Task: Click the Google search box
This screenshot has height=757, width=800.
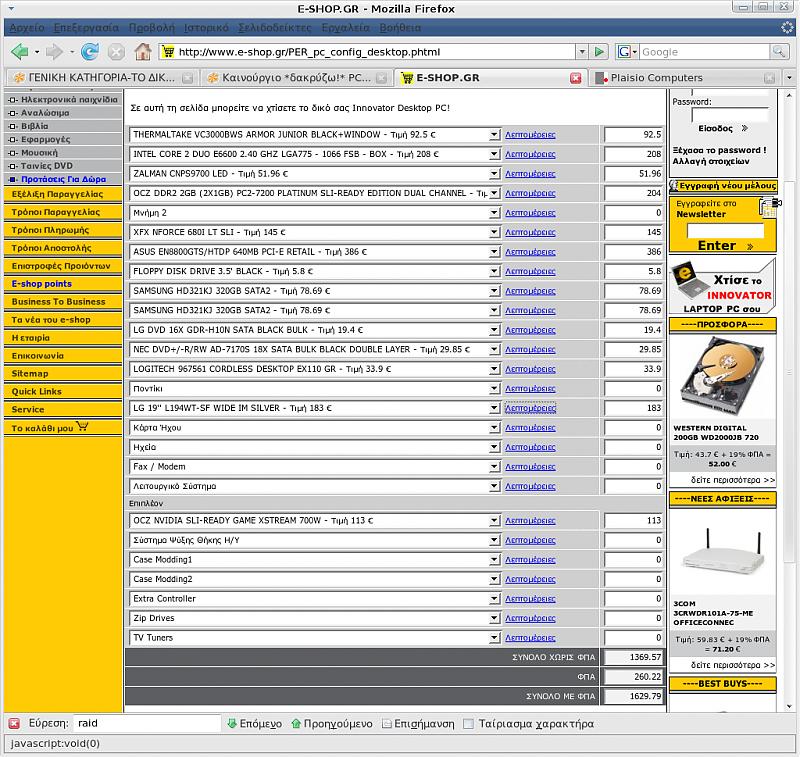Action: coord(704,52)
